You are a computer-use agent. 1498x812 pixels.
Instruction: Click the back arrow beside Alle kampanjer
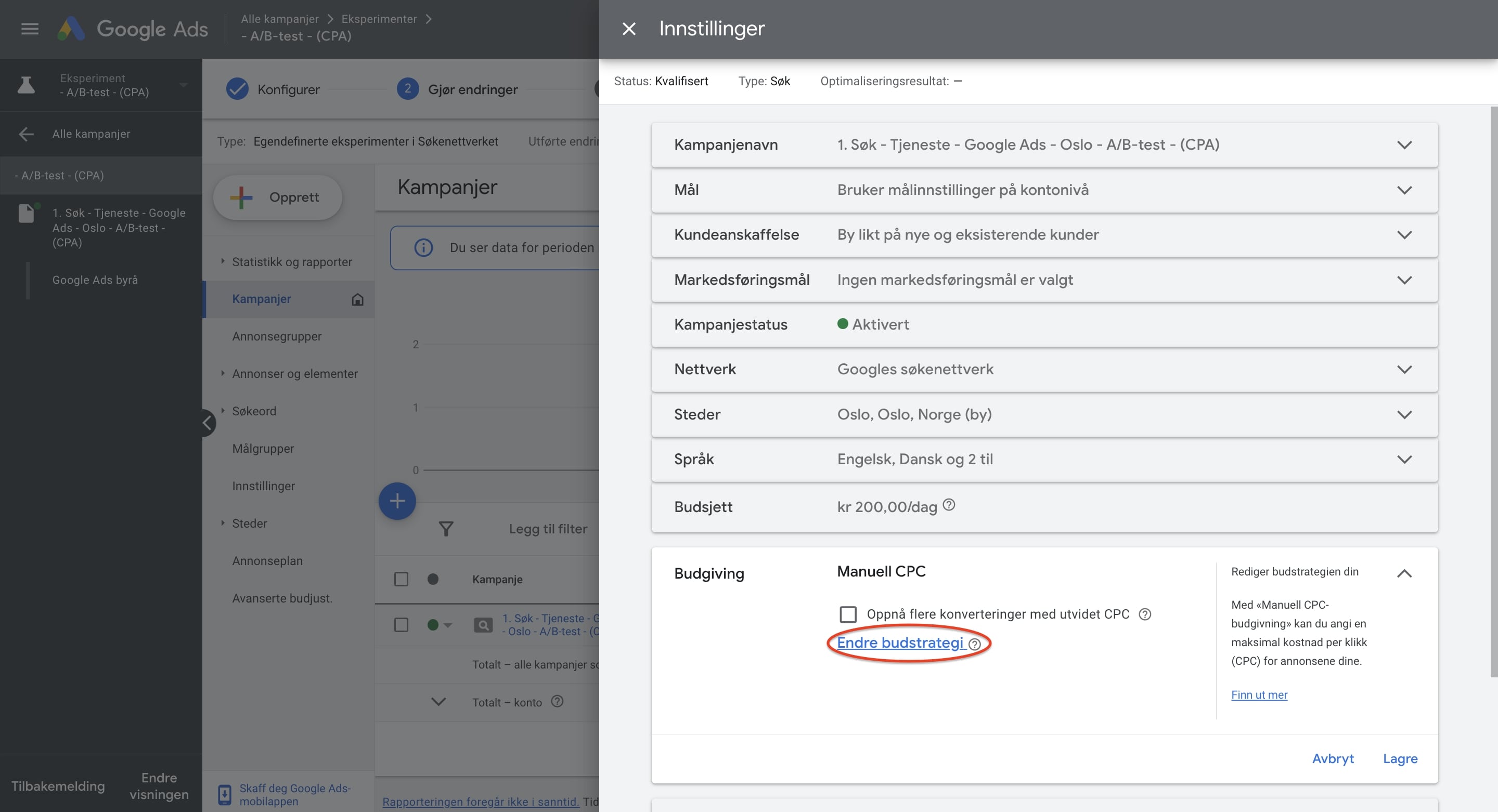pos(25,134)
